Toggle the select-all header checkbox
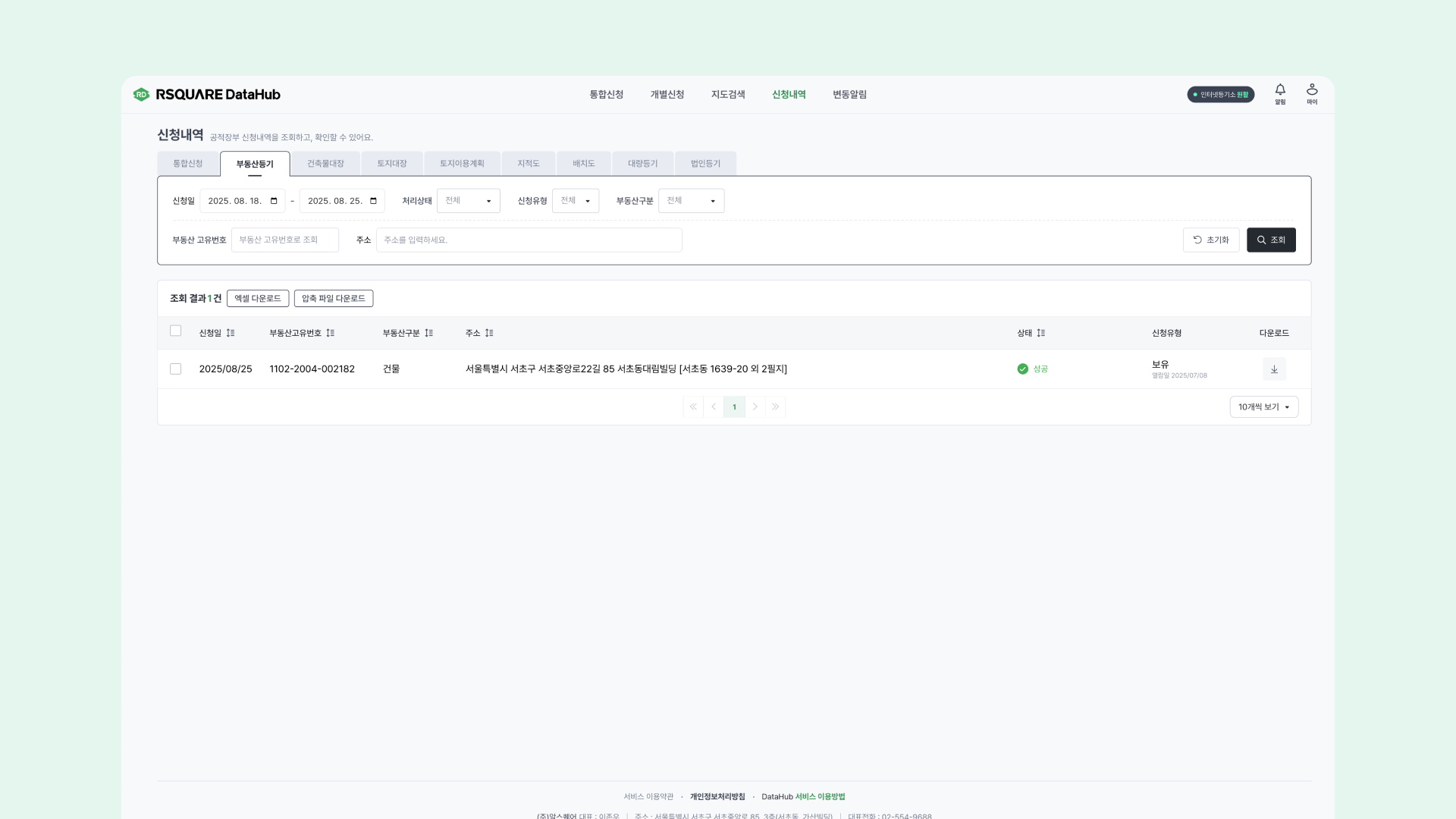The height and width of the screenshot is (819, 1456). pyautogui.click(x=176, y=331)
